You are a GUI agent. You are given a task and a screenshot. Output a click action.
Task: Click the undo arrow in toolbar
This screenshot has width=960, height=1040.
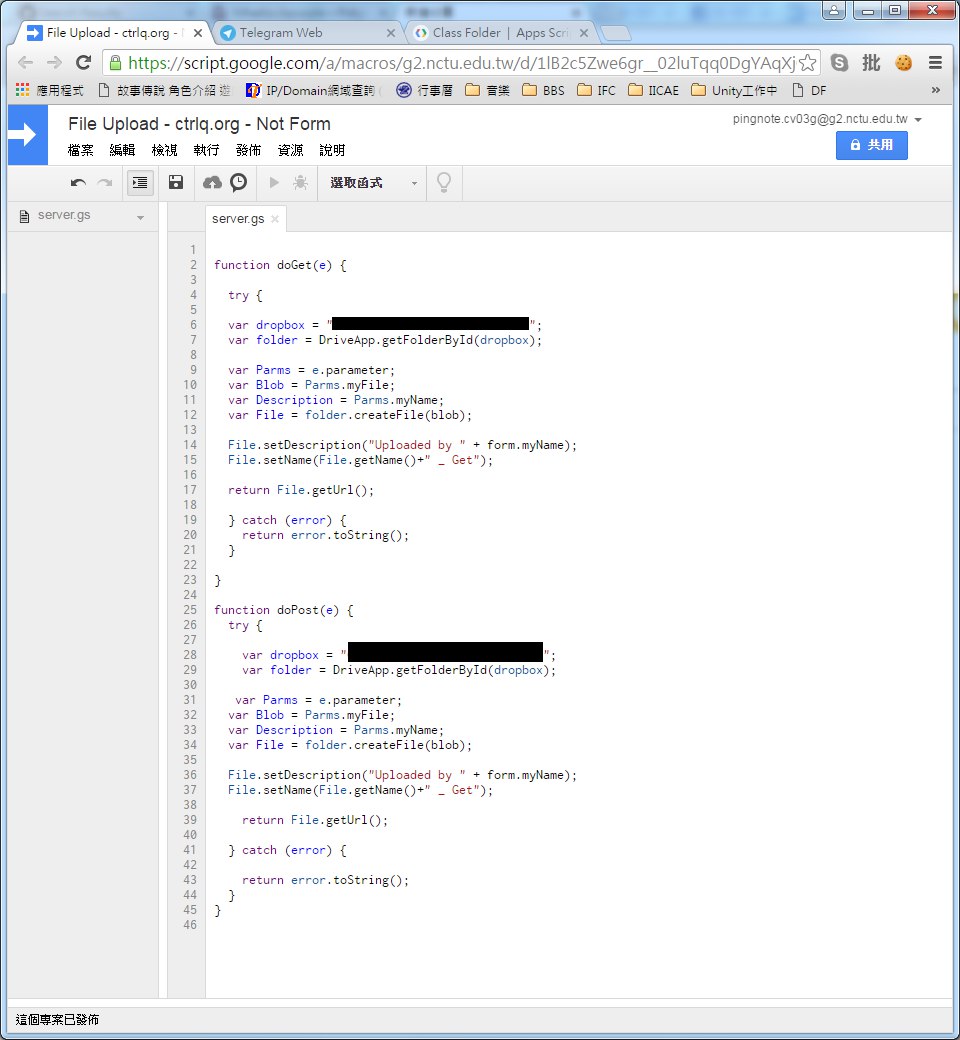78,182
